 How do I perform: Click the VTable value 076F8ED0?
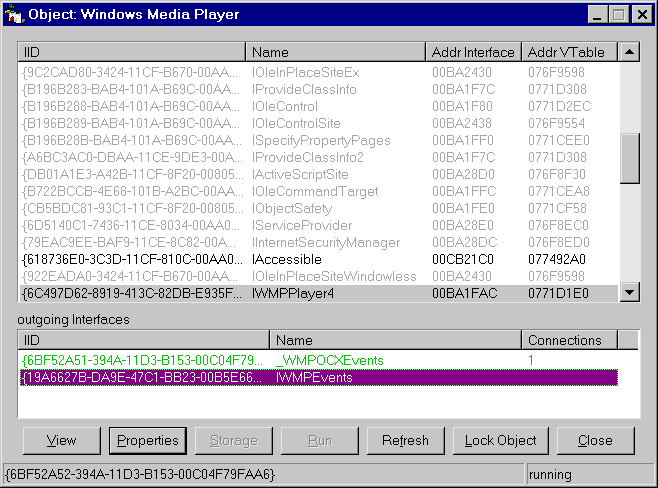click(559, 242)
